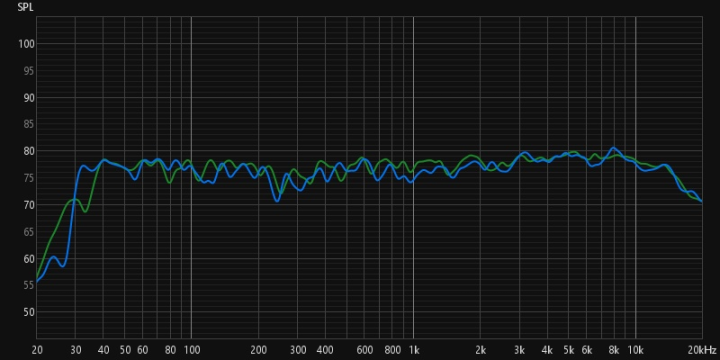This screenshot has height=360, width=720.
Task: Click the 40 Hz frequency axis label
Action: pyautogui.click(x=104, y=350)
